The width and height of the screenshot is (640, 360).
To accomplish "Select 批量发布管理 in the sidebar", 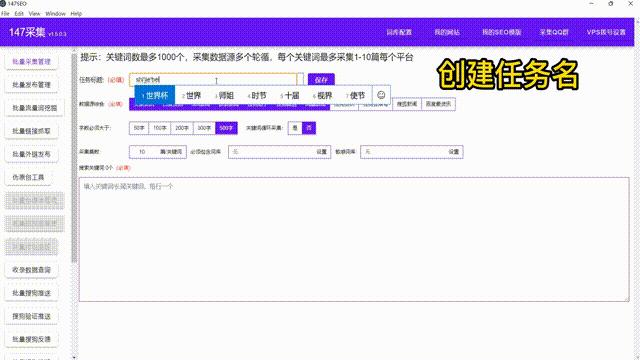I will coord(31,85).
